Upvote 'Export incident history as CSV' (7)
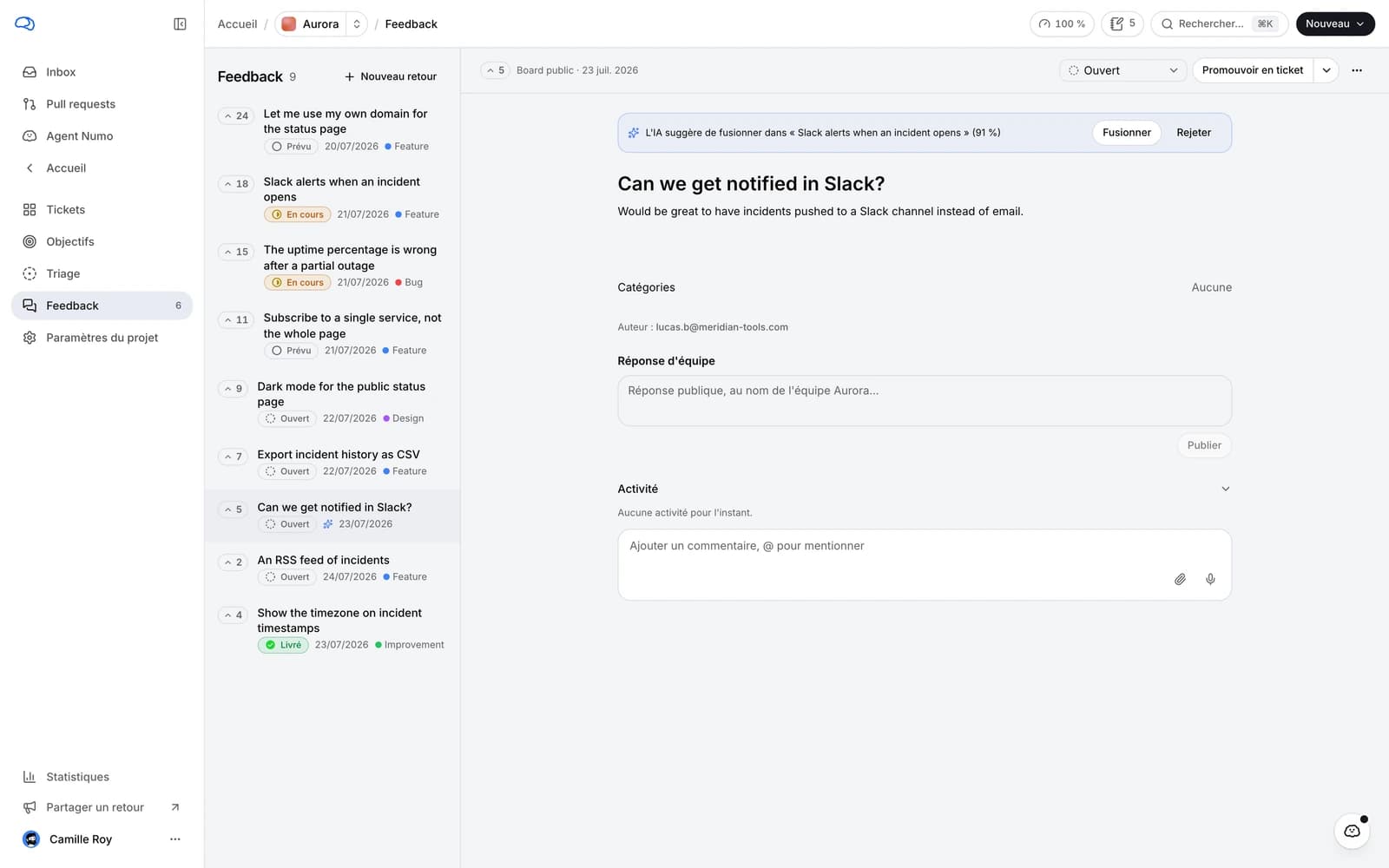1389x868 pixels. (233, 457)
